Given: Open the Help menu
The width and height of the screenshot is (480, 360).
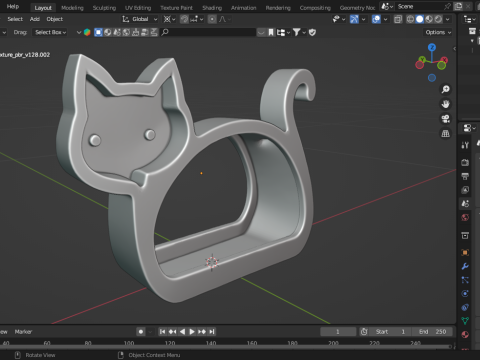Looking at the screenshot, I should pos(13,7).
